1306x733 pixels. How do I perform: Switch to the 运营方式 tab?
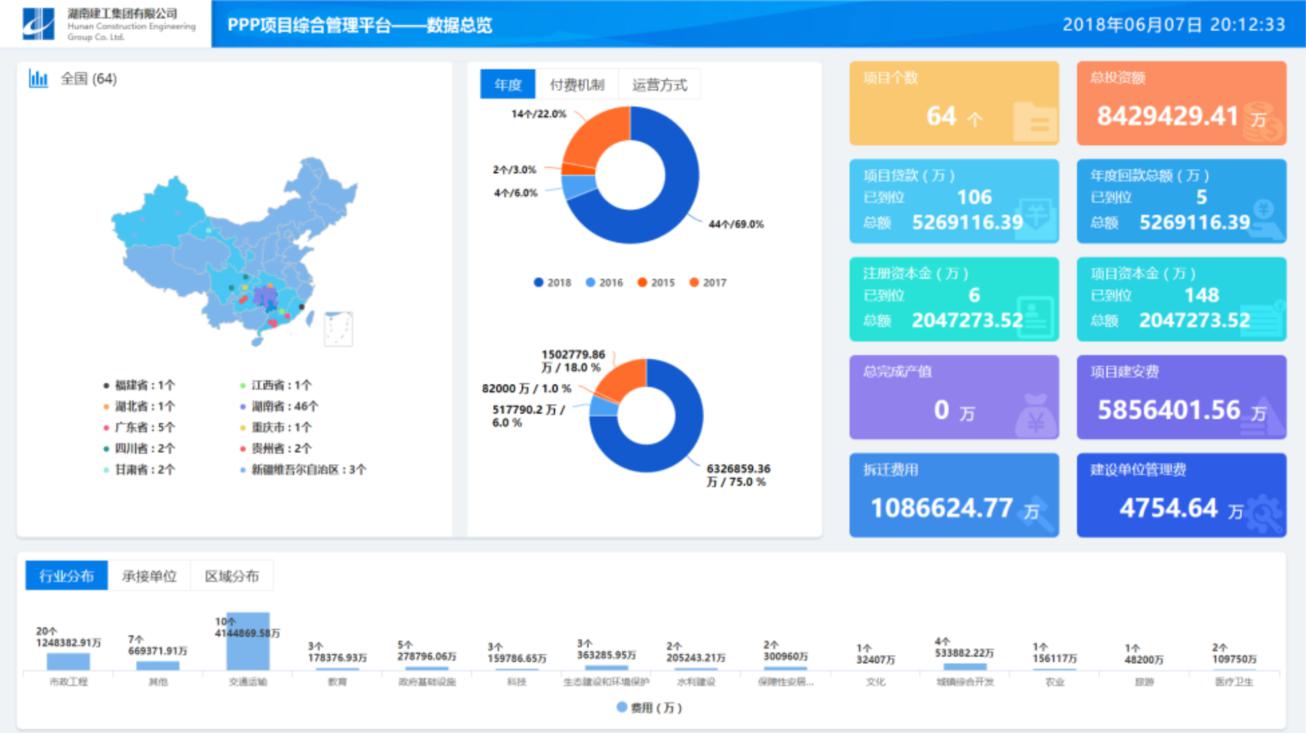pos(659,85)
